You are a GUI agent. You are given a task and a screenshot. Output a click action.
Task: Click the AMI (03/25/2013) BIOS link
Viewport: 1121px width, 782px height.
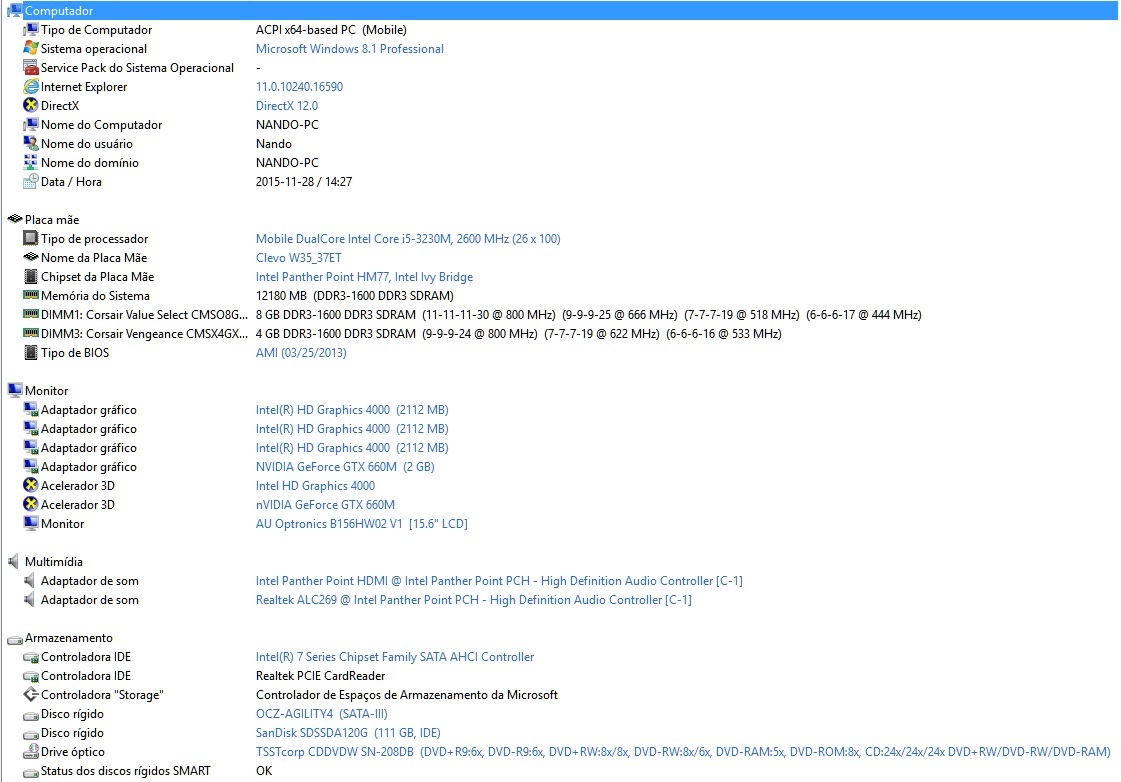tap(301, 353)
